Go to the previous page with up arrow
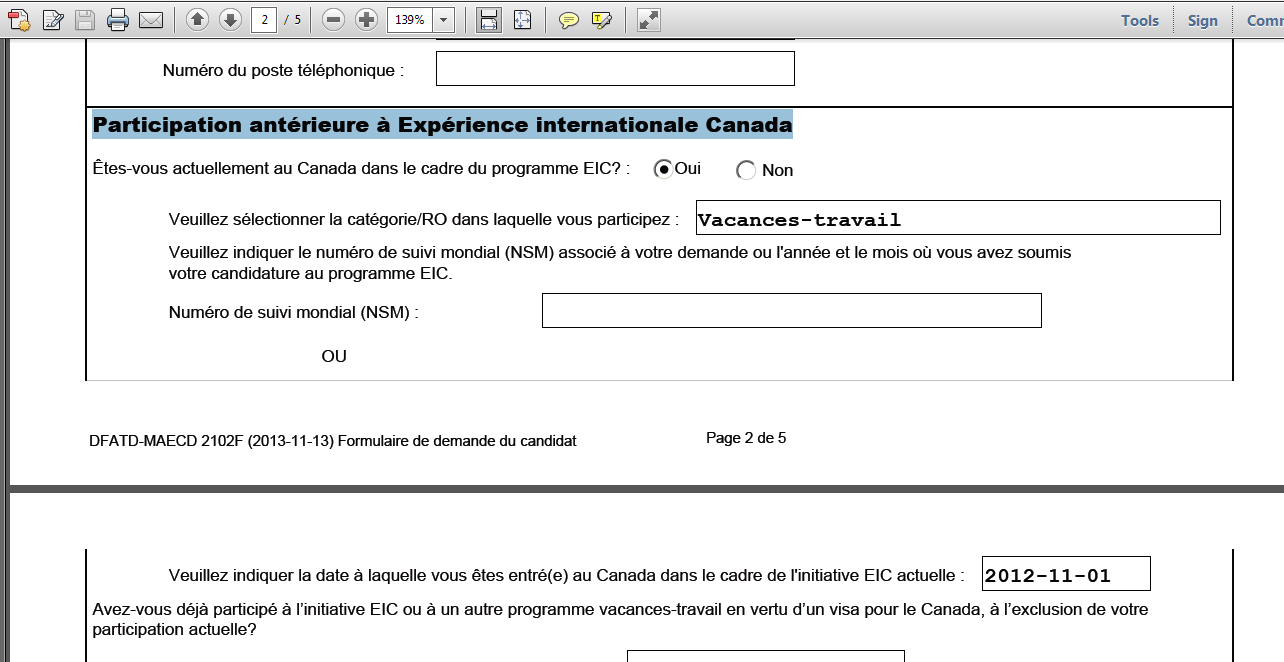Screen dimensions: 1284x662 tap(198, 20)
